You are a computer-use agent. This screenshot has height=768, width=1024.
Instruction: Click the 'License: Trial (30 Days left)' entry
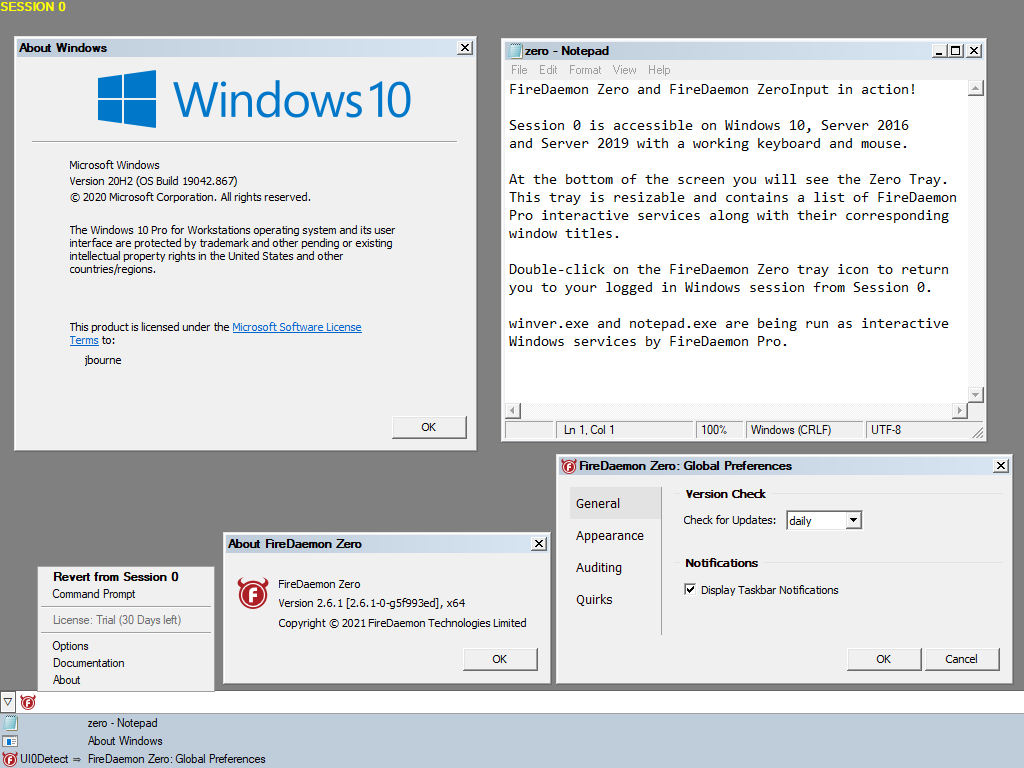click(117, 620)
